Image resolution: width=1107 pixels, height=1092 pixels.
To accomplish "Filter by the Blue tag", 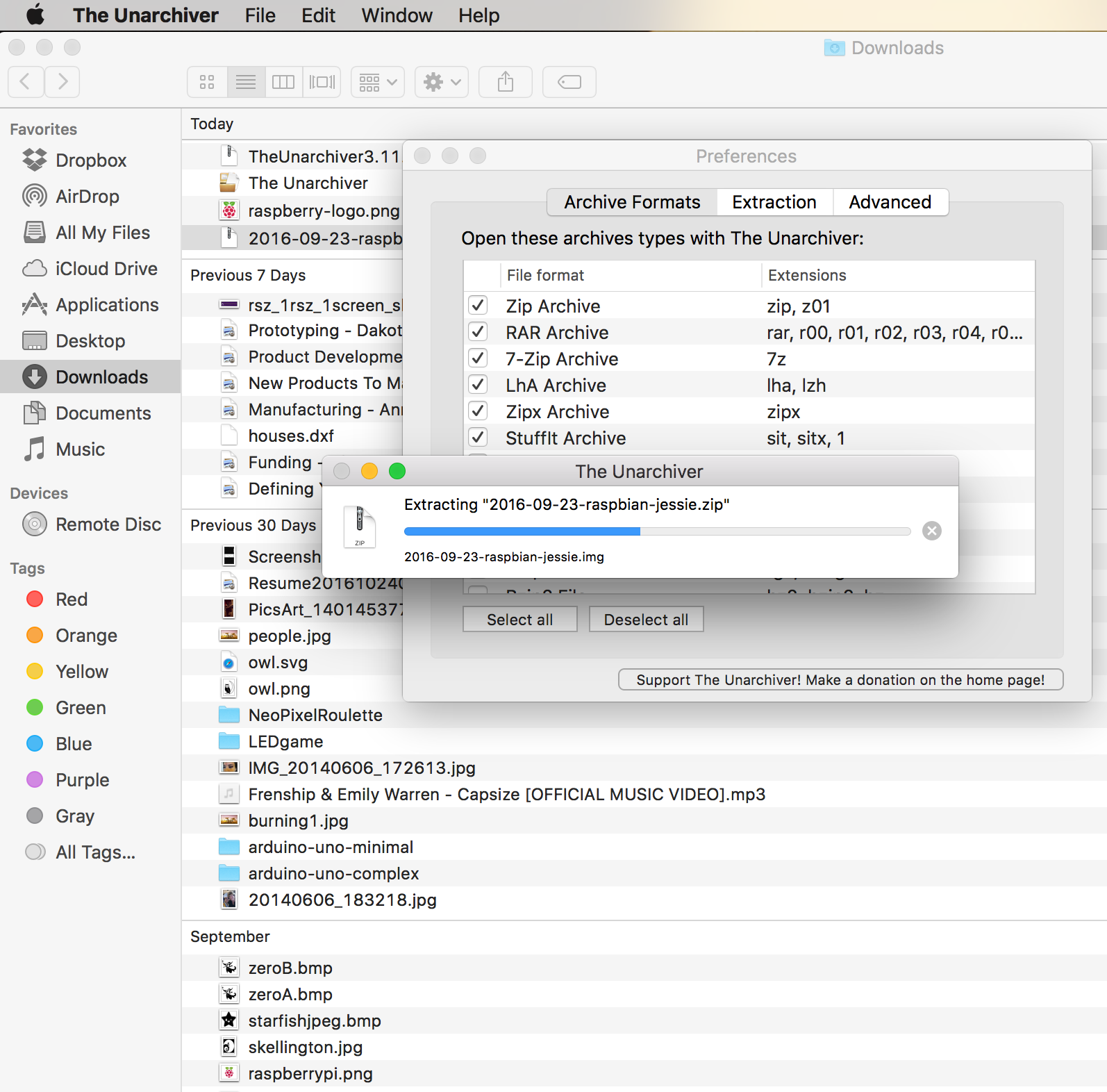I will point(90,744).
